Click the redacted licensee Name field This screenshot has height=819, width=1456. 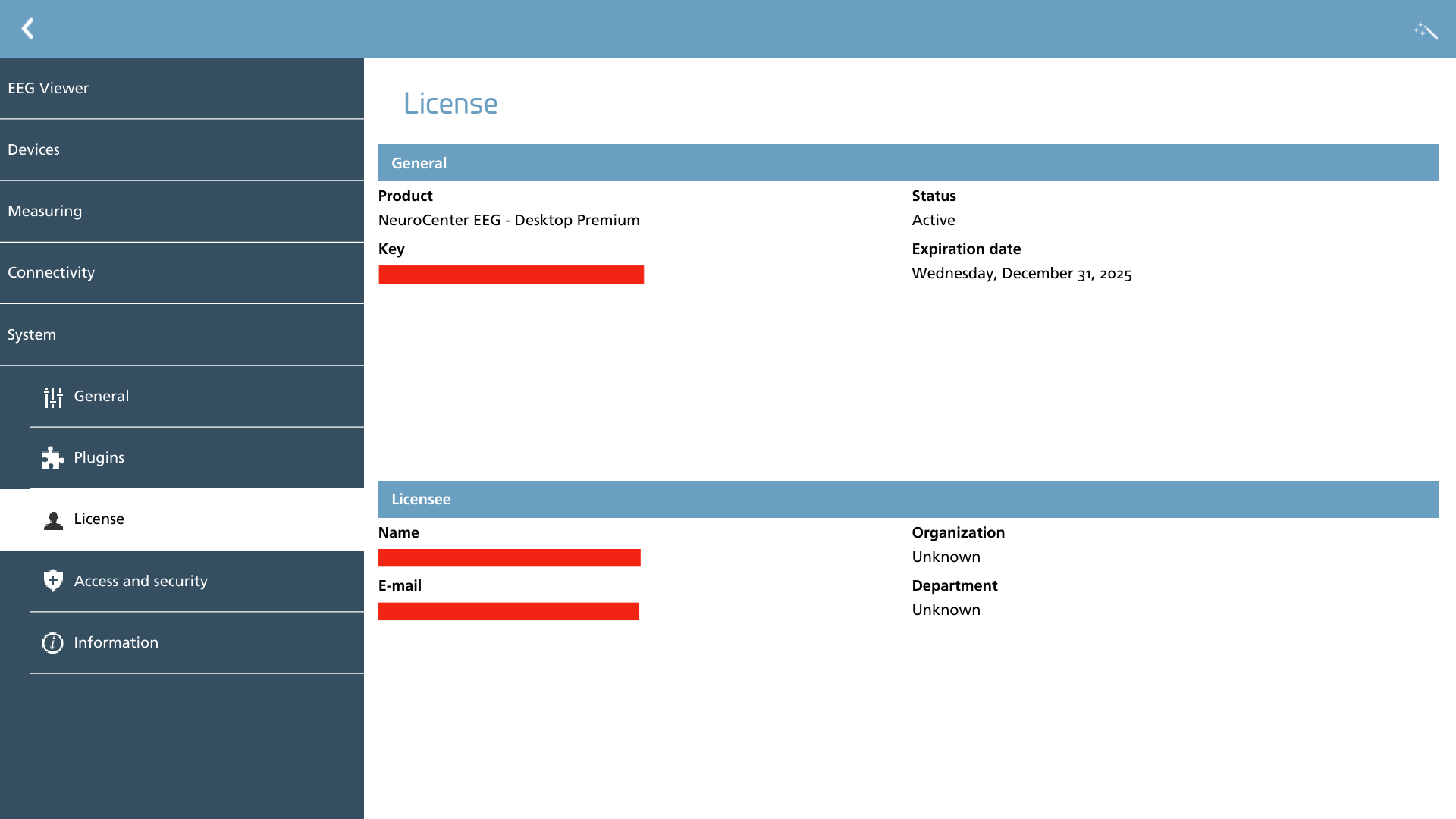point(510,558)
